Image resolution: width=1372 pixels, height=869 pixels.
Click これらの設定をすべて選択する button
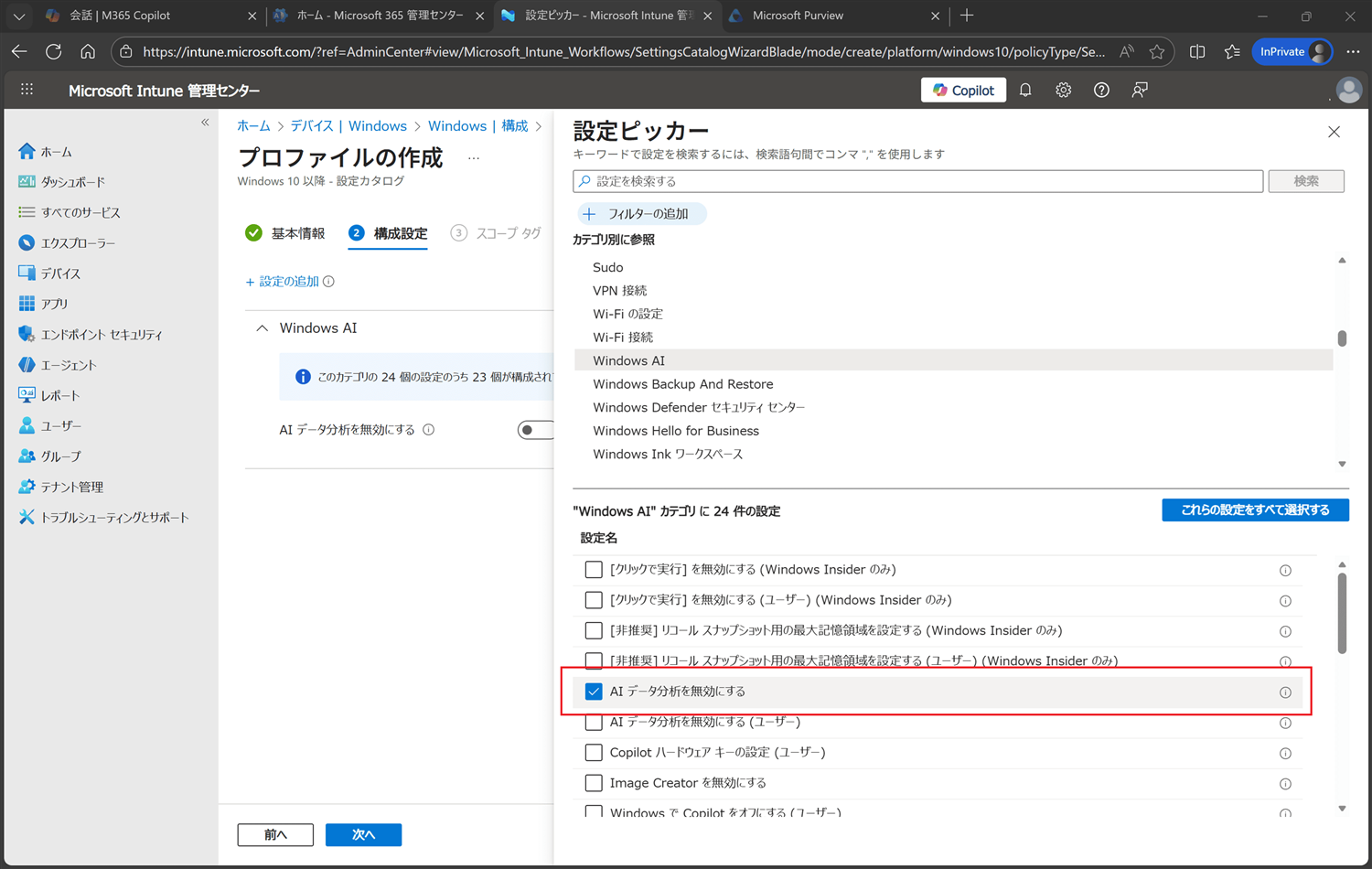1255,510
